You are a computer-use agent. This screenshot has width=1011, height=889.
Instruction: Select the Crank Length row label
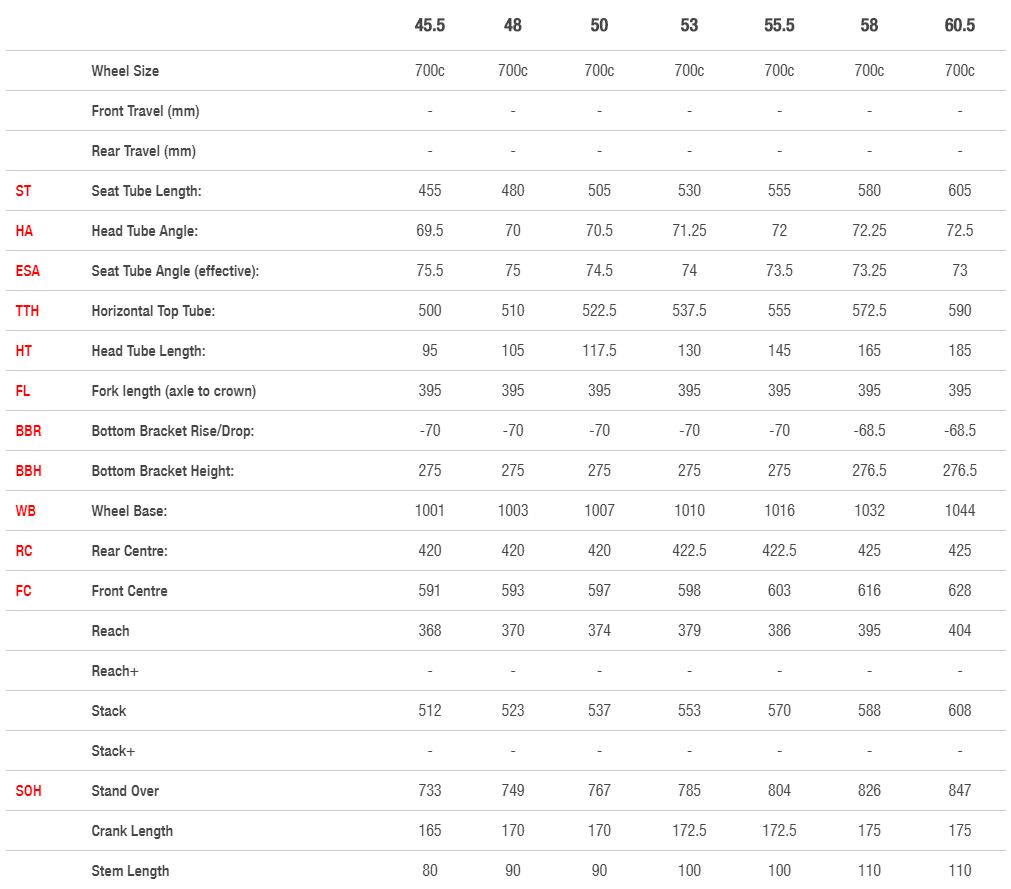[x=132, y=831]
